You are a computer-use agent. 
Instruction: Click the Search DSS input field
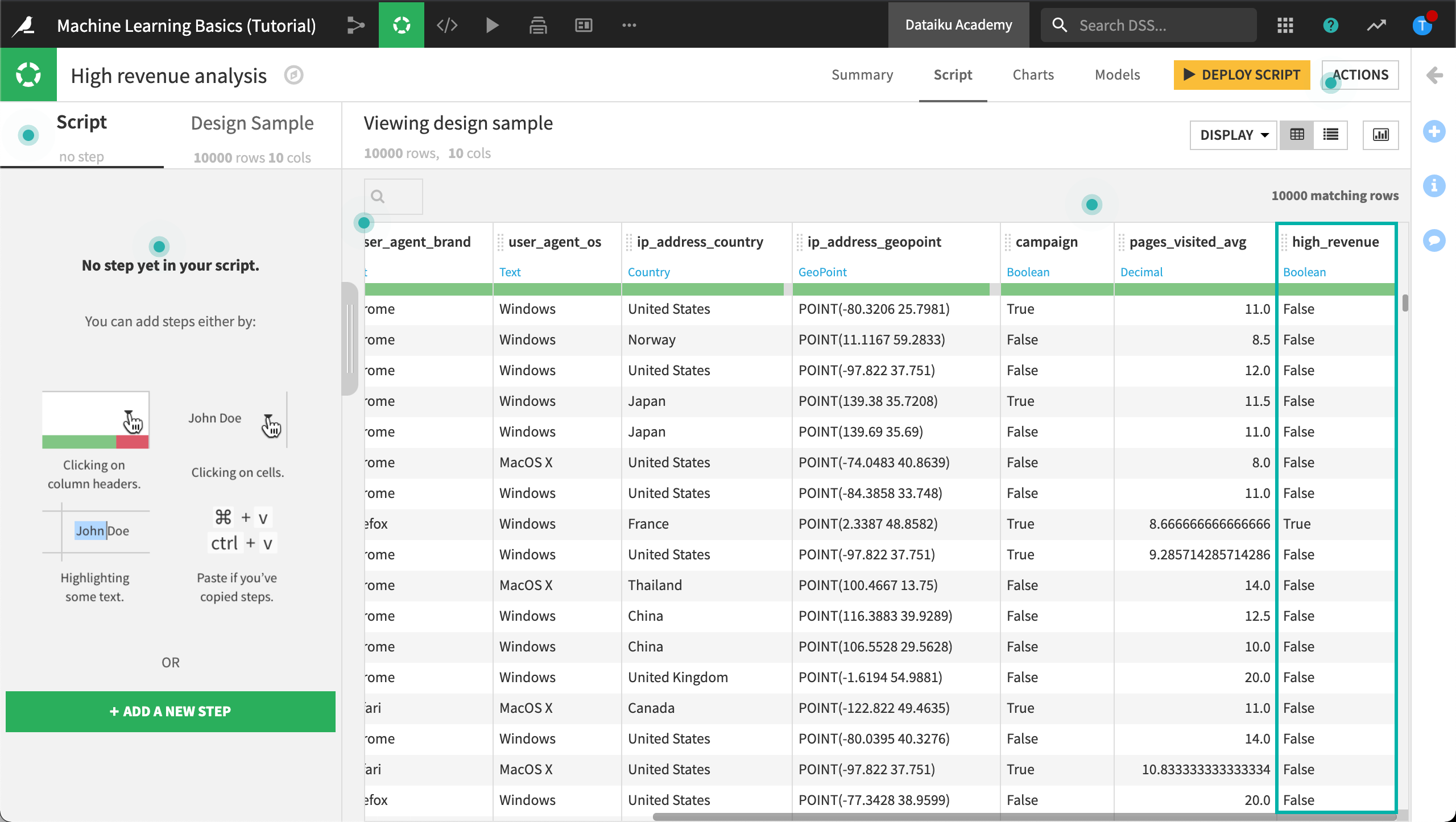[1149, 25]
